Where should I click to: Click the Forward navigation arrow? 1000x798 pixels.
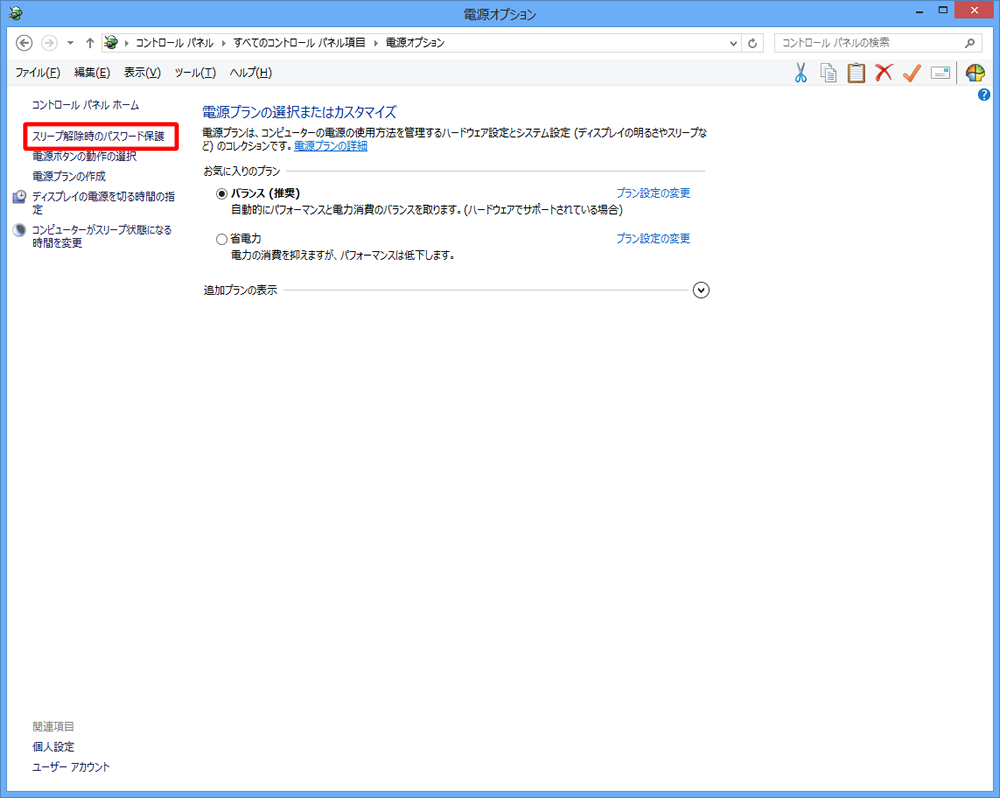click(x=49, y=43)
